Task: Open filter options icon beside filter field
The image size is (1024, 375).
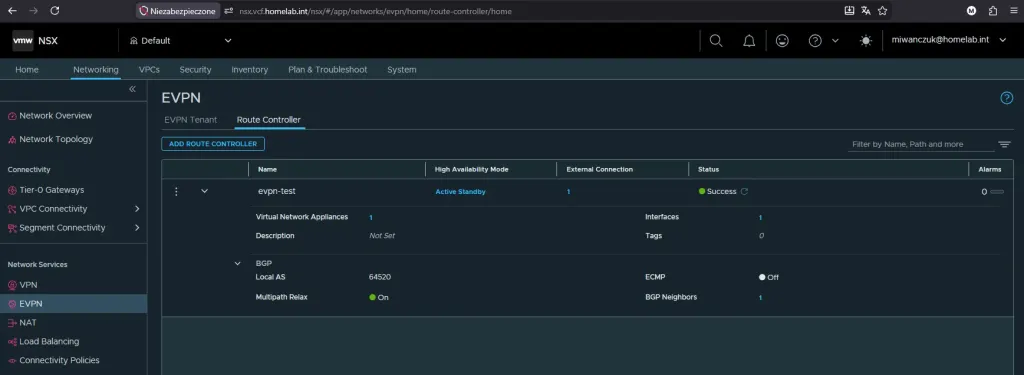Action: pyautogui.click(x=1004, y=144)
